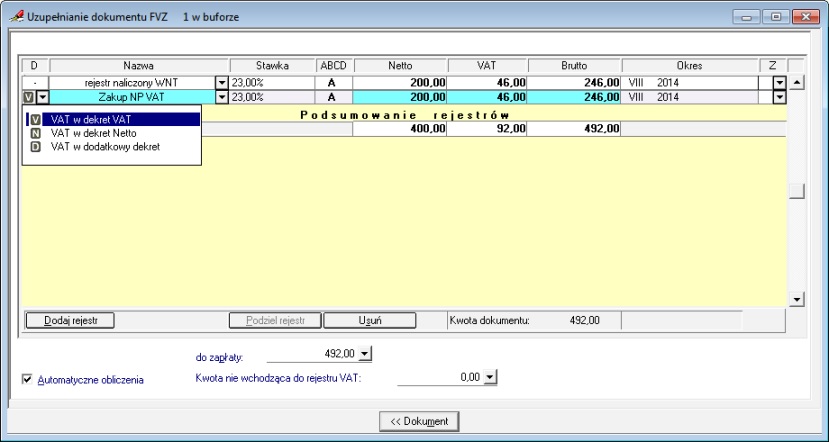
Task: Open dropdown next to rejestr naliczony WNT
Action: [x=222, y=82]
